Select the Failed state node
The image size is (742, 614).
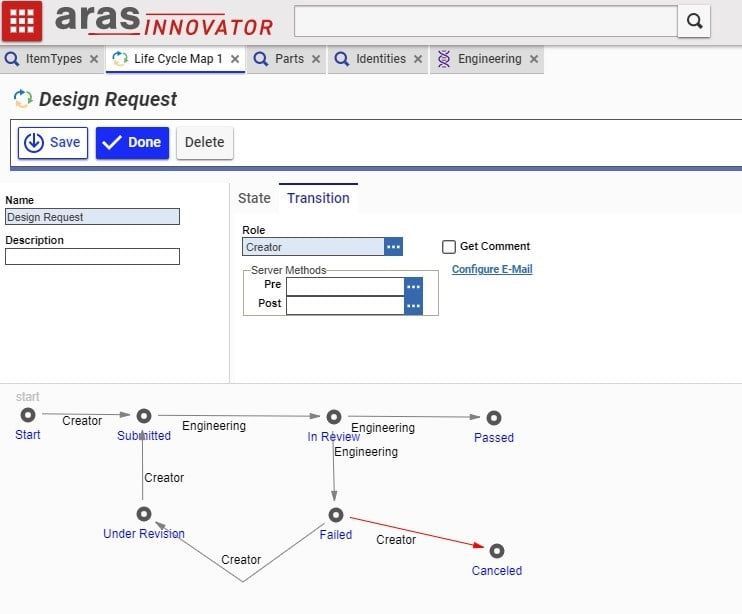point(336,515)
